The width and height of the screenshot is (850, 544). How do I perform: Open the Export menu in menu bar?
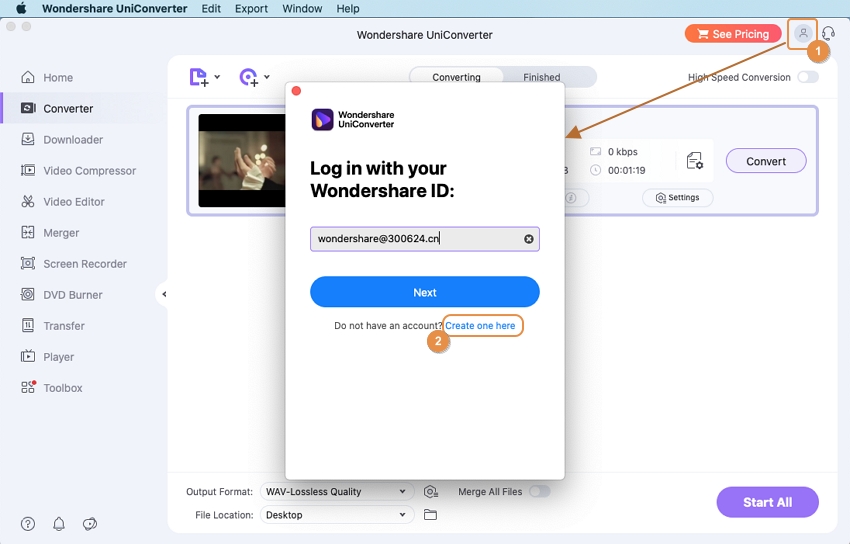251,8
